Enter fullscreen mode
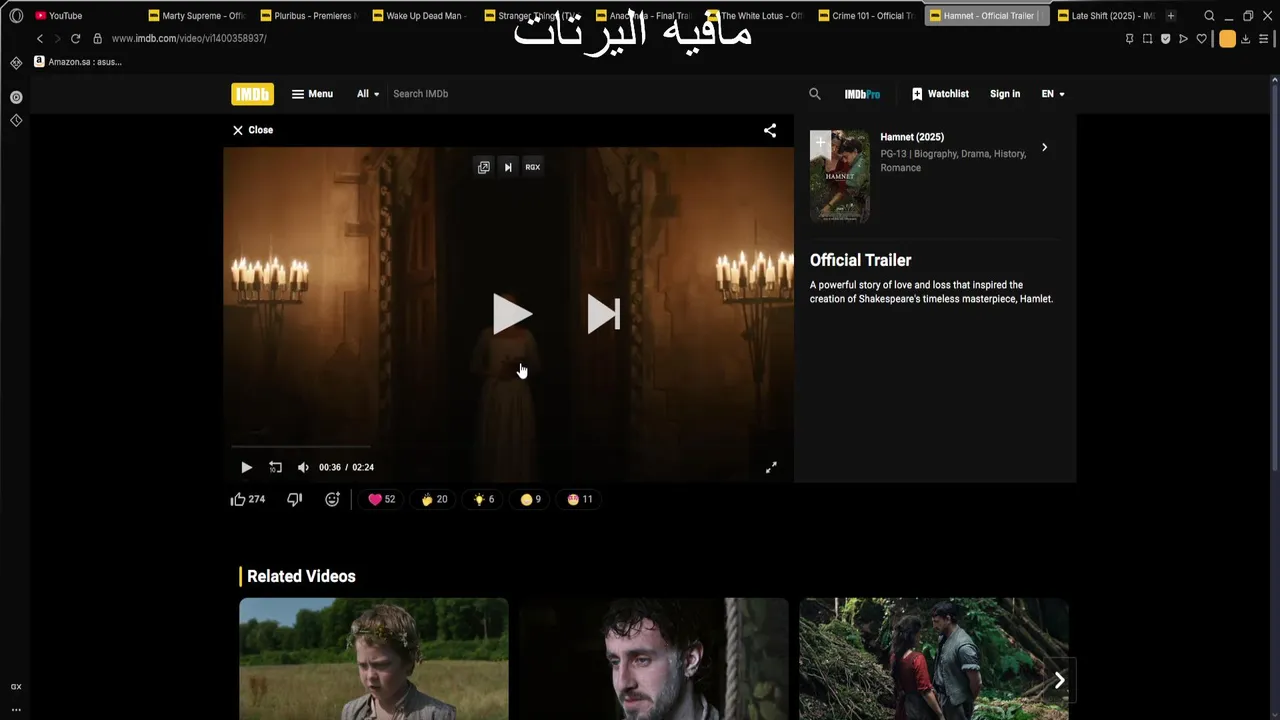The width and height of the screenshot is (1280, 720). click(x=771, y=467)
